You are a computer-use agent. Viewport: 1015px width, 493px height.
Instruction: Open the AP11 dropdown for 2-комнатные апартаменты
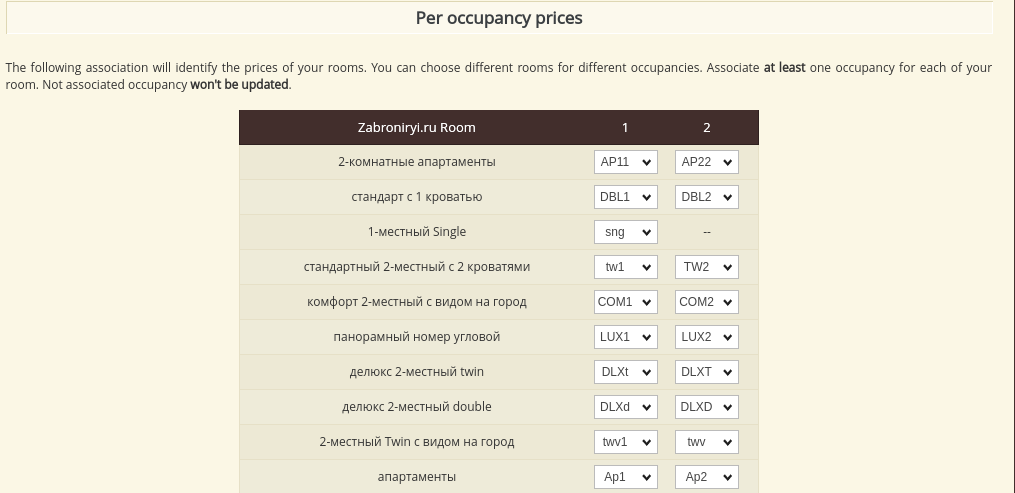pyautogui.click(x=625, y=162)
